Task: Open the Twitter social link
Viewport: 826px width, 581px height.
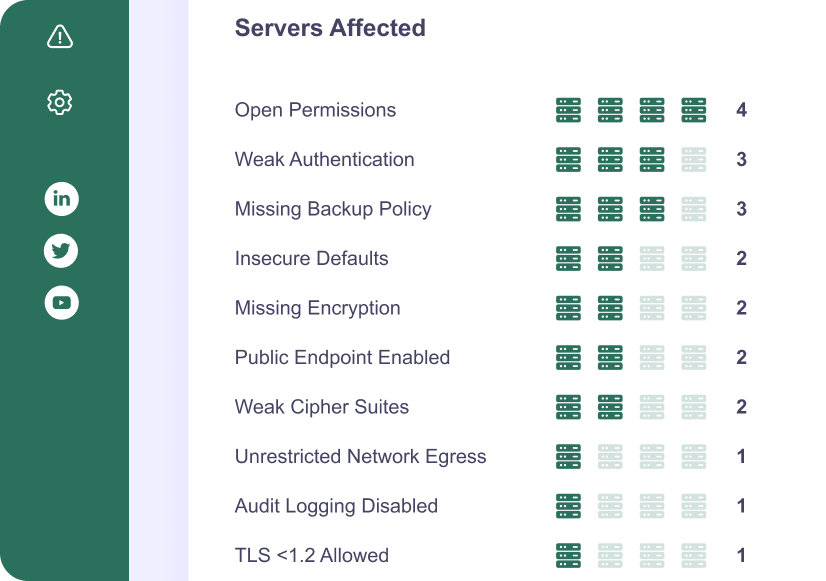Action: pyautogui.click(x=61, y=250)
